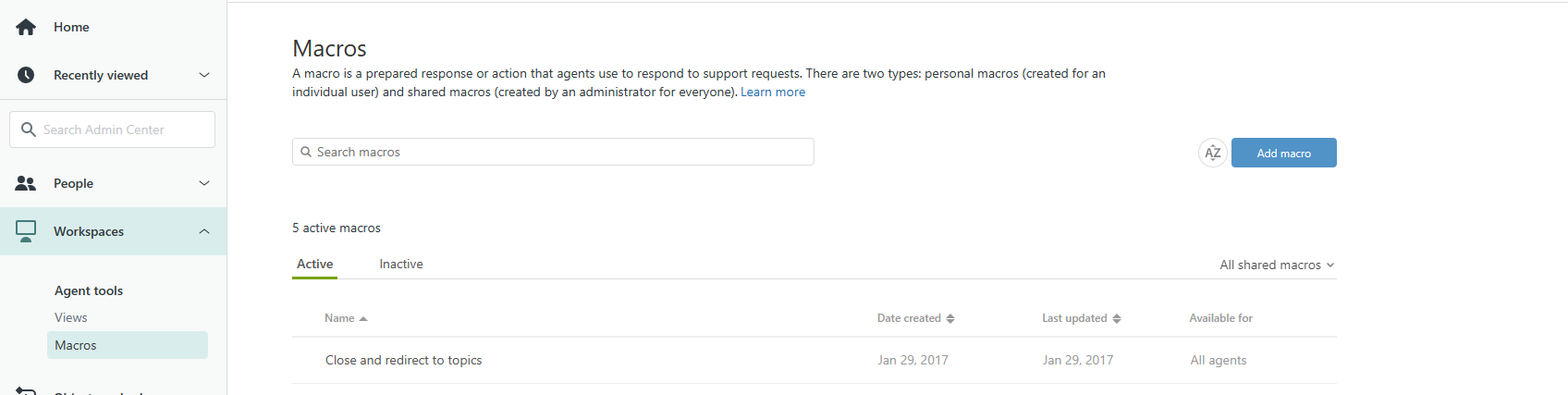Open Views under Agent tools
Screen dimensions: 1568x395
[71, 317]
